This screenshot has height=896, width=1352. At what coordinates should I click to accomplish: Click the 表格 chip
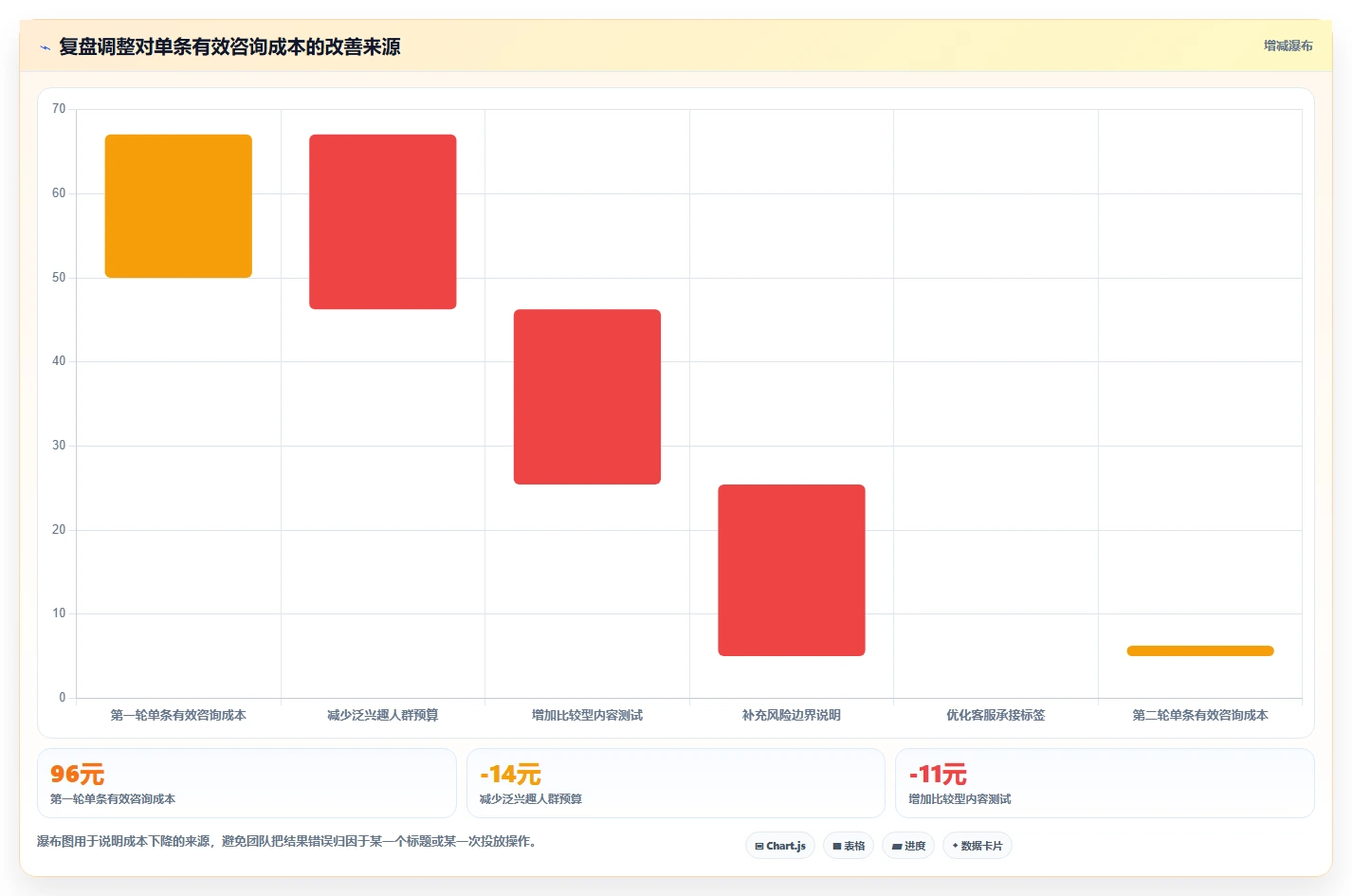coord(849,846)
